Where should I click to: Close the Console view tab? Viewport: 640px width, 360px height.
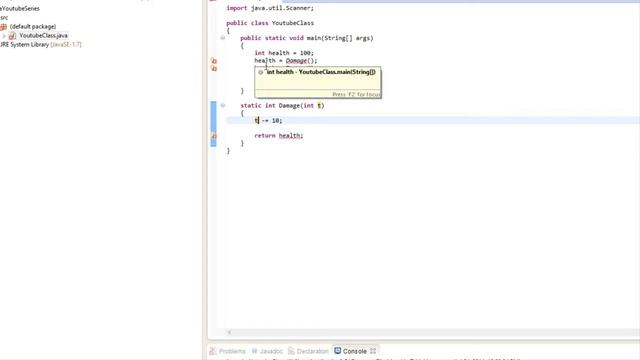tap(373, 351)
